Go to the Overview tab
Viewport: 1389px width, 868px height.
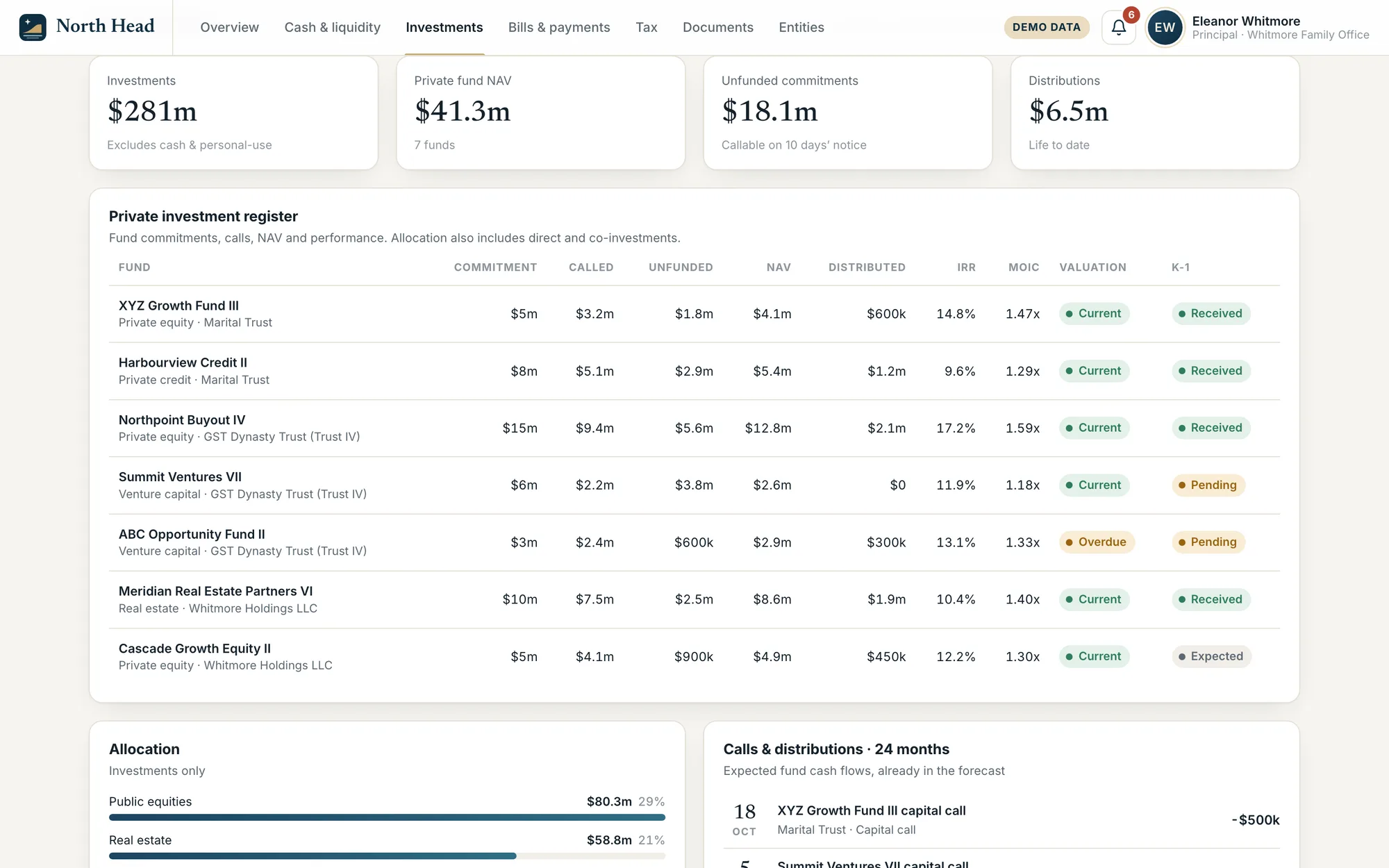click(229, 27)
